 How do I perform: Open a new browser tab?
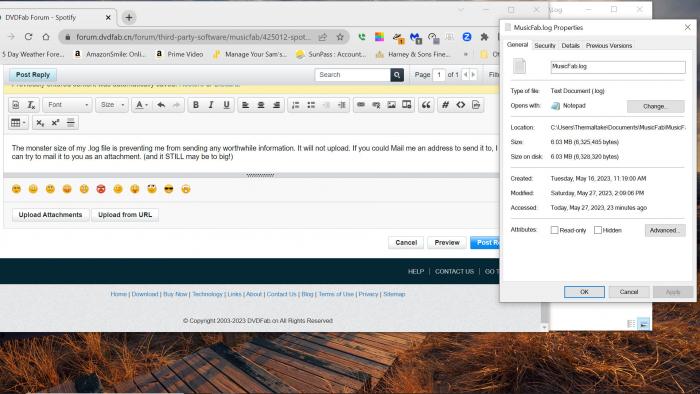tap(129, 17)
